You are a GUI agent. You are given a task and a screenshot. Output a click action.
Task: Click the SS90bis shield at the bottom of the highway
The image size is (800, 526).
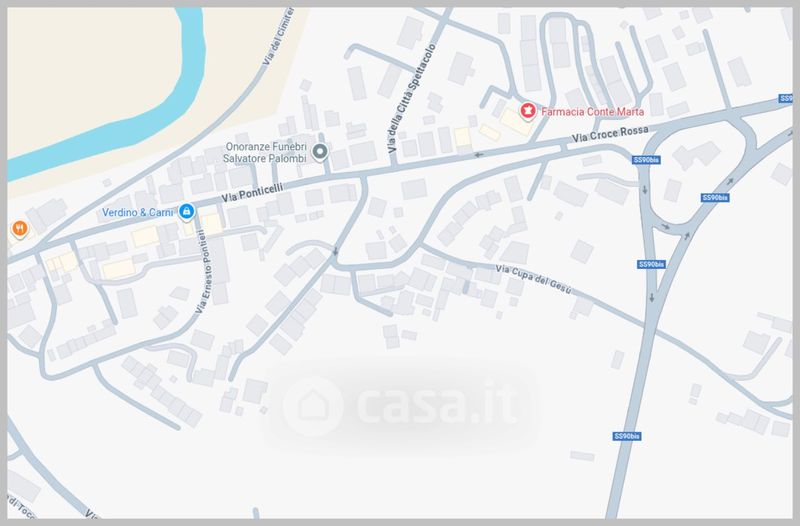[x=627, y=436]
